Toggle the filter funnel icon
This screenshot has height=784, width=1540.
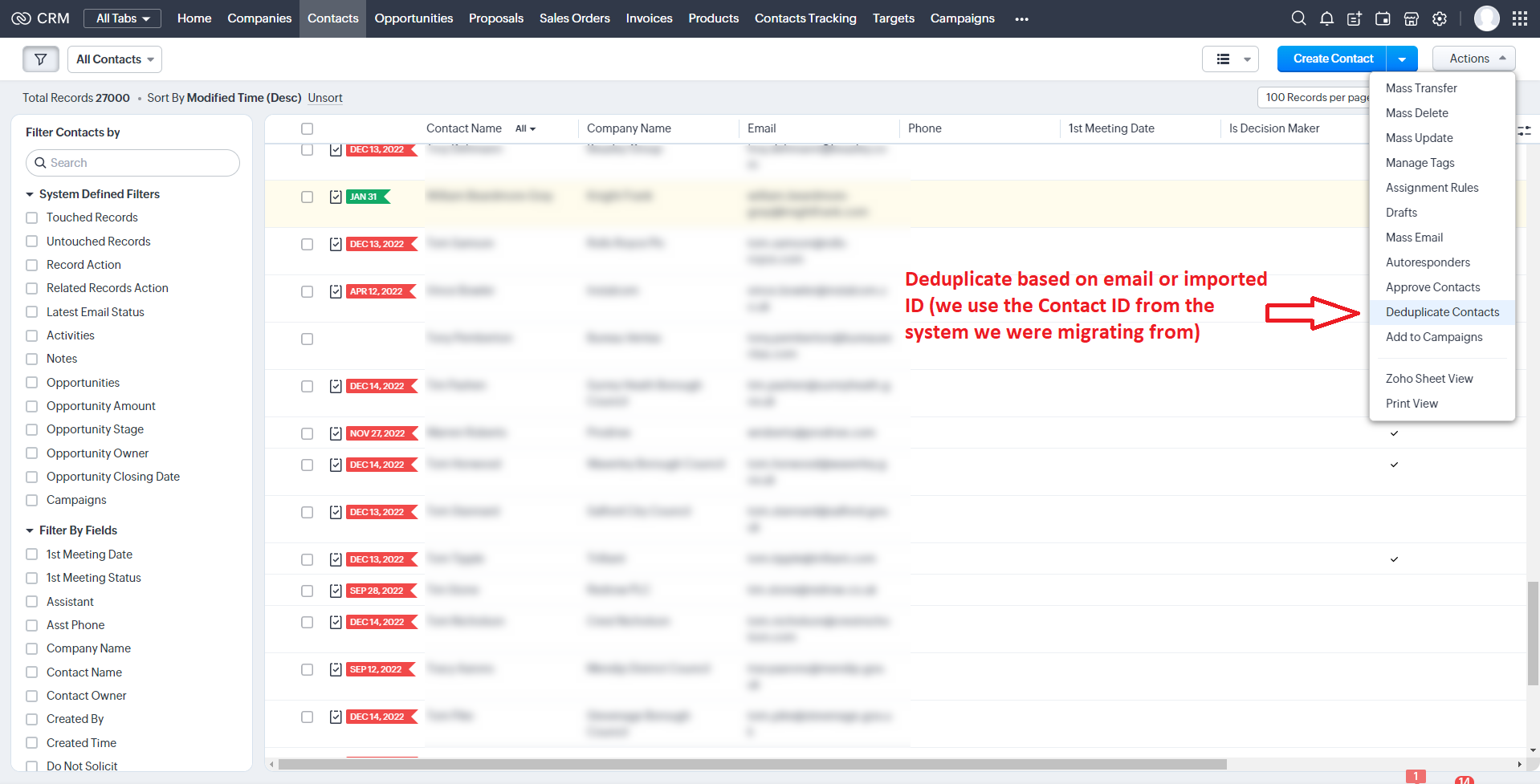pos(40,59)
